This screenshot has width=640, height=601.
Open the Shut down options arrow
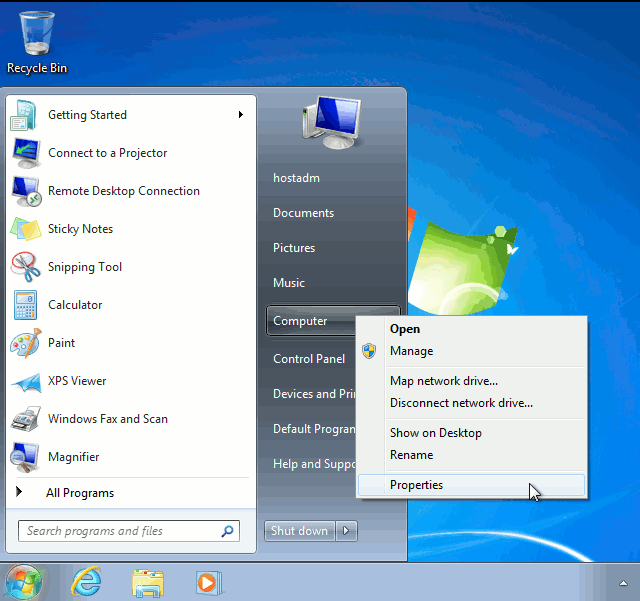pyautogui.click(x=347, y=531)
